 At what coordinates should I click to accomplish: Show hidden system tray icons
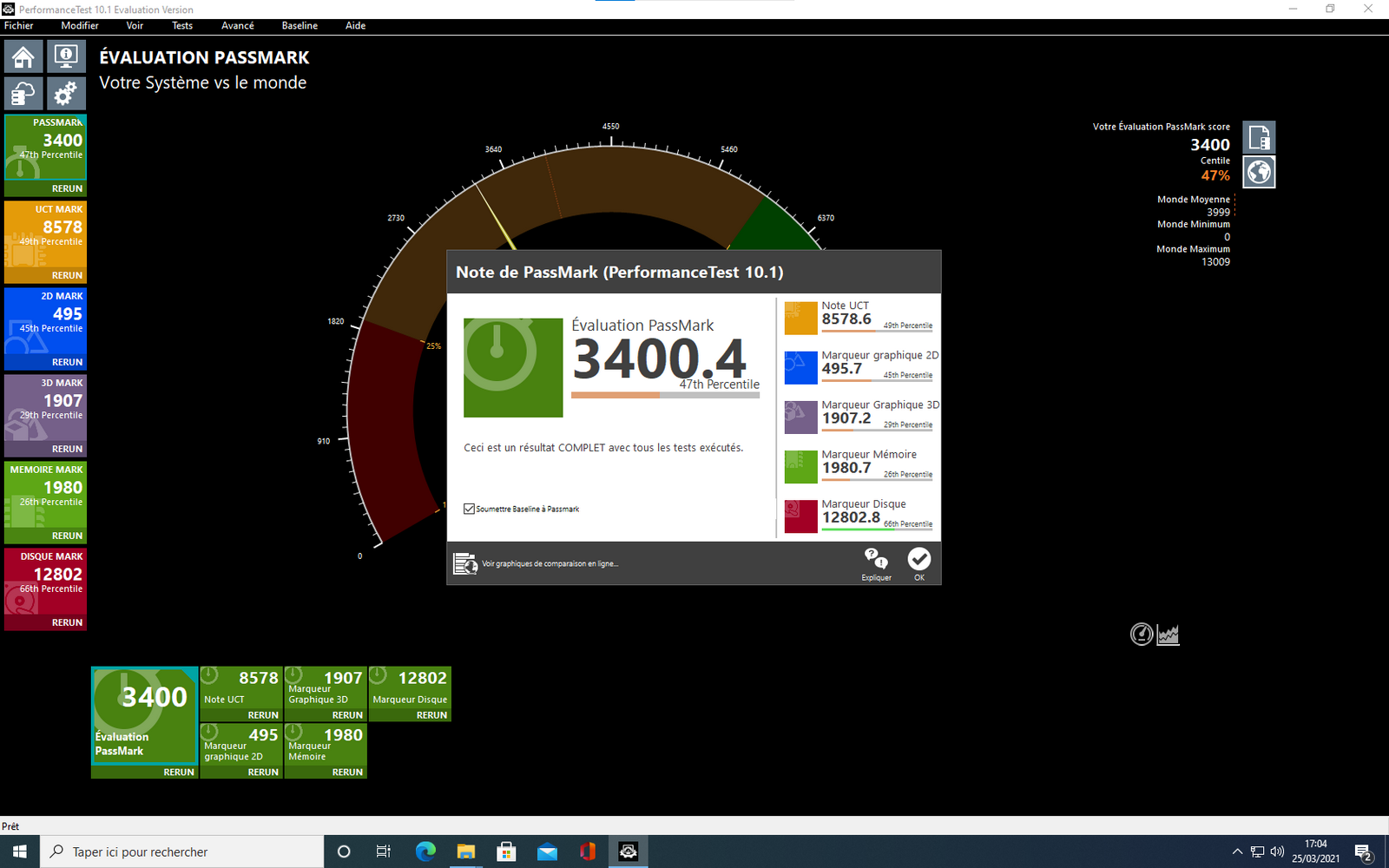point(1237,852)
